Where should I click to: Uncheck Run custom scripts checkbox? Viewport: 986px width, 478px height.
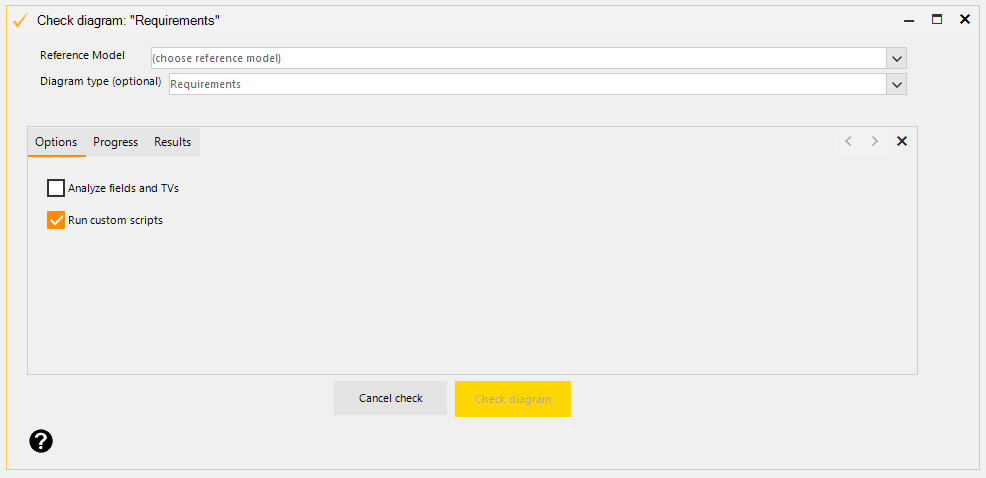pos(56,220)
